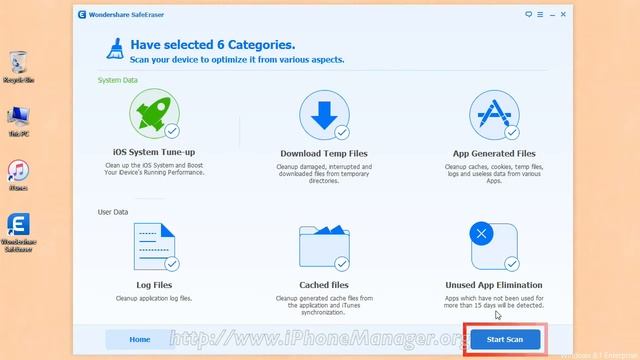
Task: Click the iOS System Tune-up label
Action: (154, 152)
